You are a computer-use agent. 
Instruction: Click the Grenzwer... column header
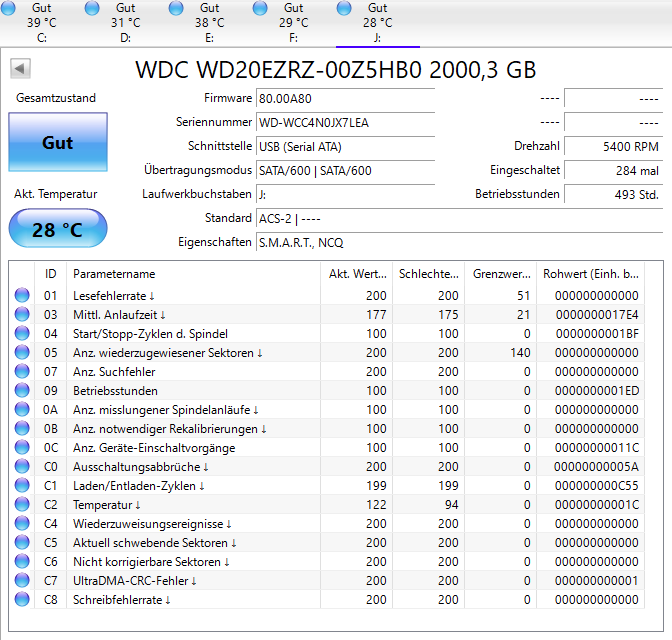click(x=501, y=274)
